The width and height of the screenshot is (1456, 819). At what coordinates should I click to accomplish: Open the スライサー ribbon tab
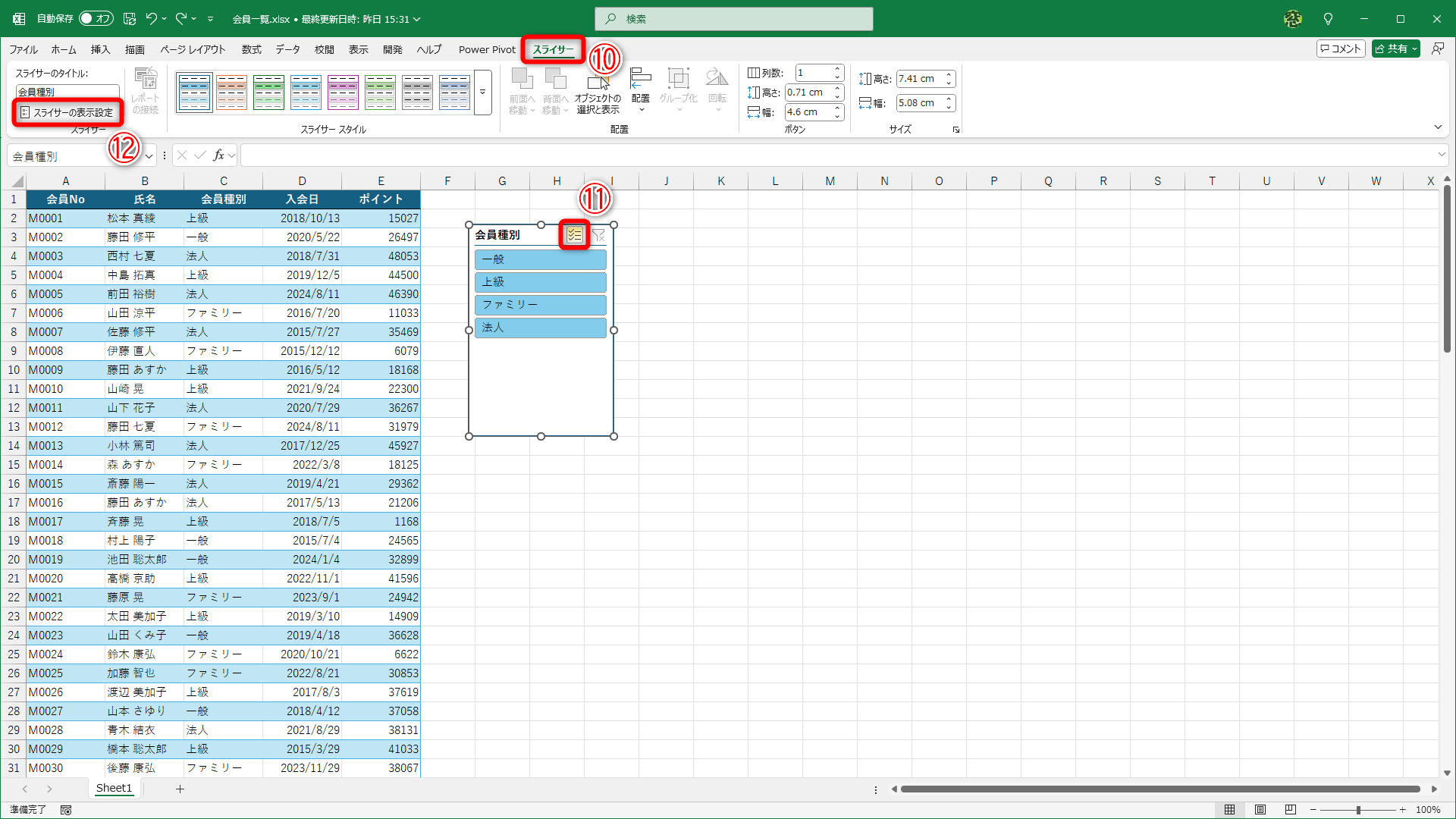pyautogui.click(x=553, y=49)
